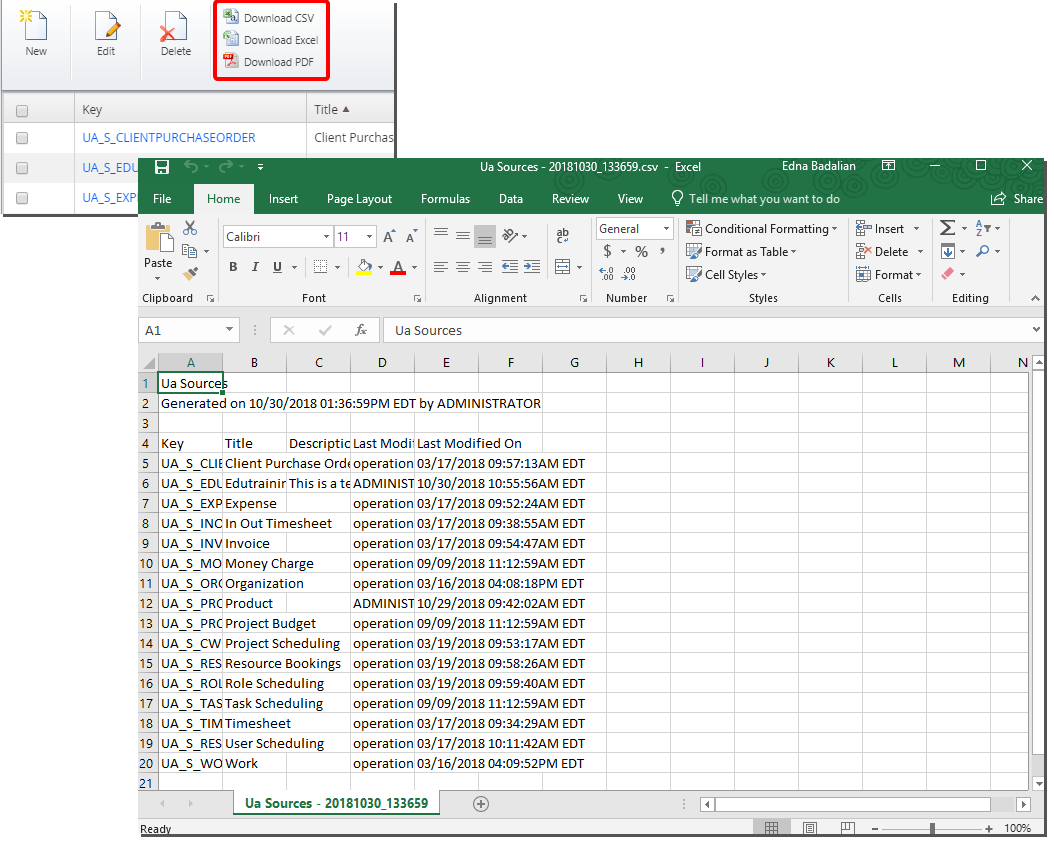Screen dimensions: 1054x844
Task: Open the General number format dropdown
Action: (x=666, y=228)
